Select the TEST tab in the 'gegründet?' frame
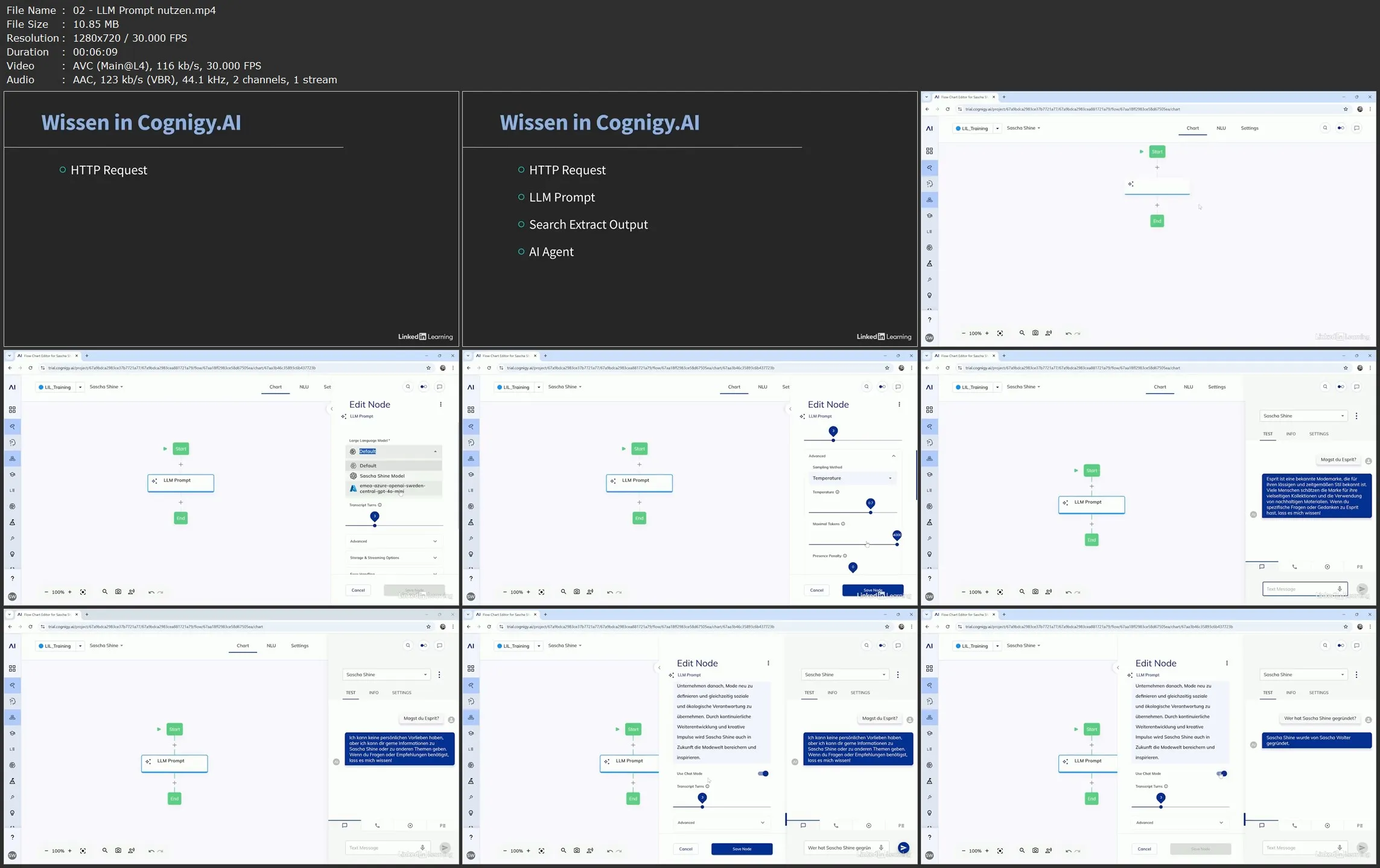The image size is (1380, 868). click(x=1268, y=692)
